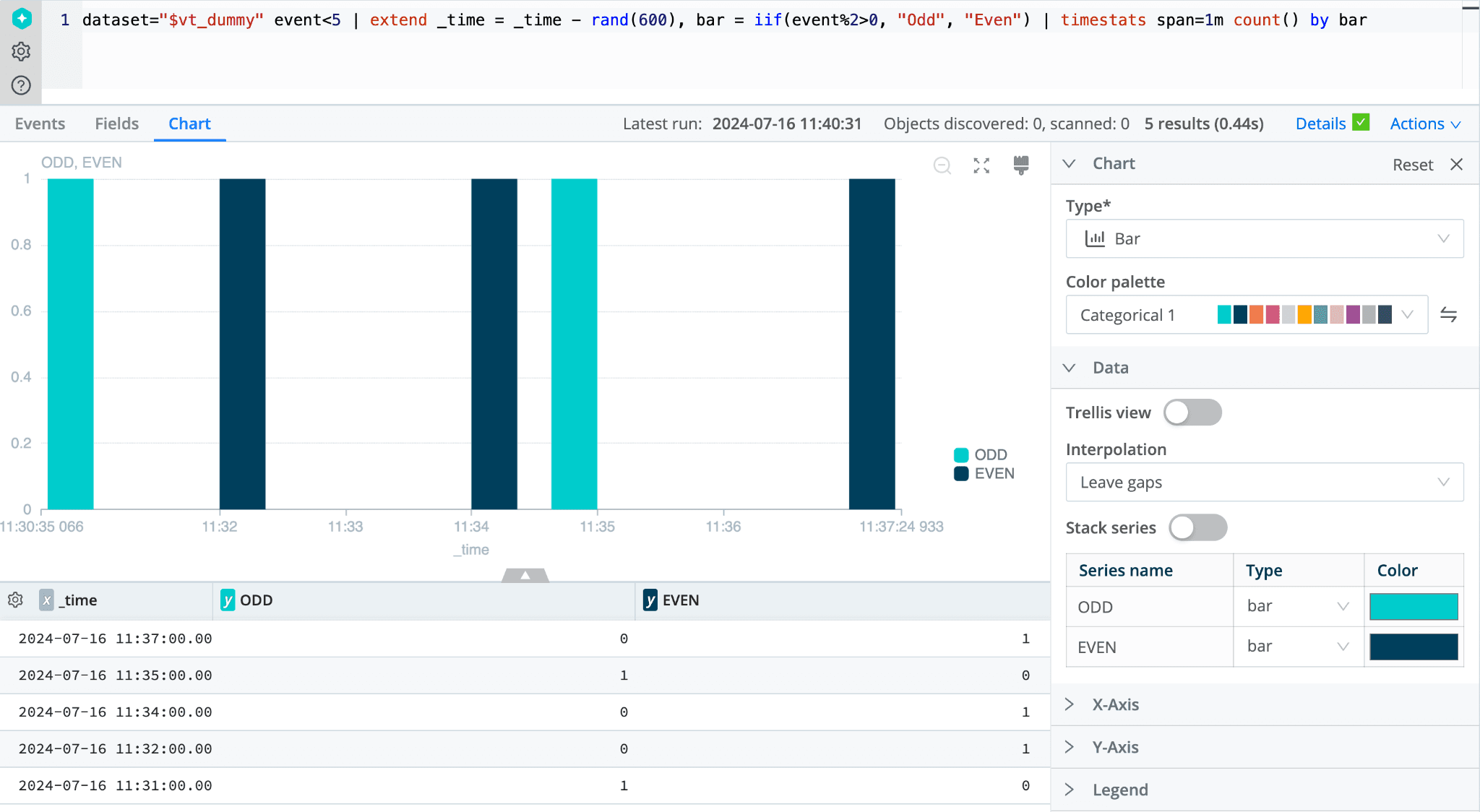Open the help question mark icon
1480x812 pixels.
(x=21, y=85)
